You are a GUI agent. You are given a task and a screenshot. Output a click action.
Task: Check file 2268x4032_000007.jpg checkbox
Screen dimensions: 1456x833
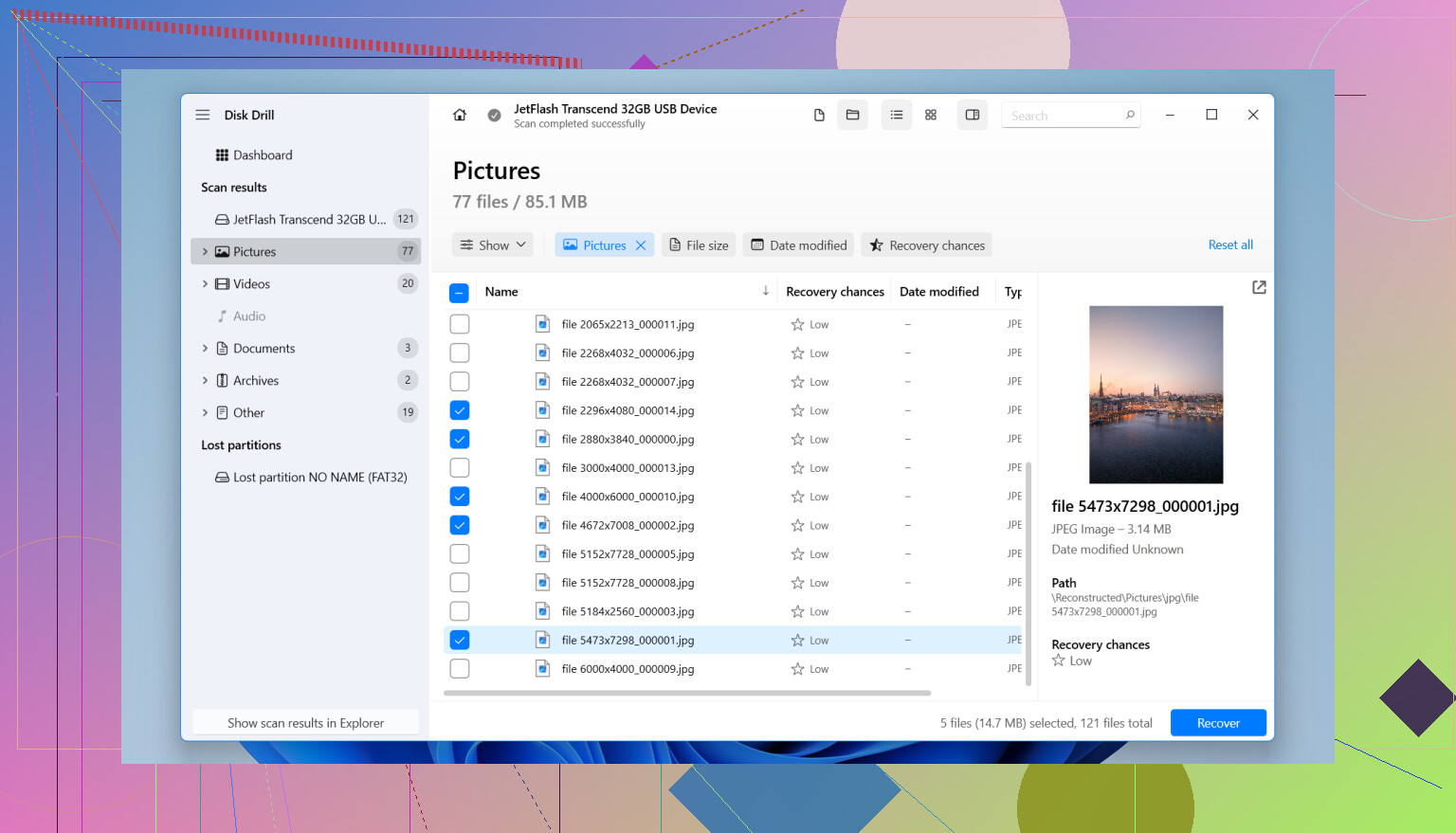pyautogui.click(x=460, y=381)
